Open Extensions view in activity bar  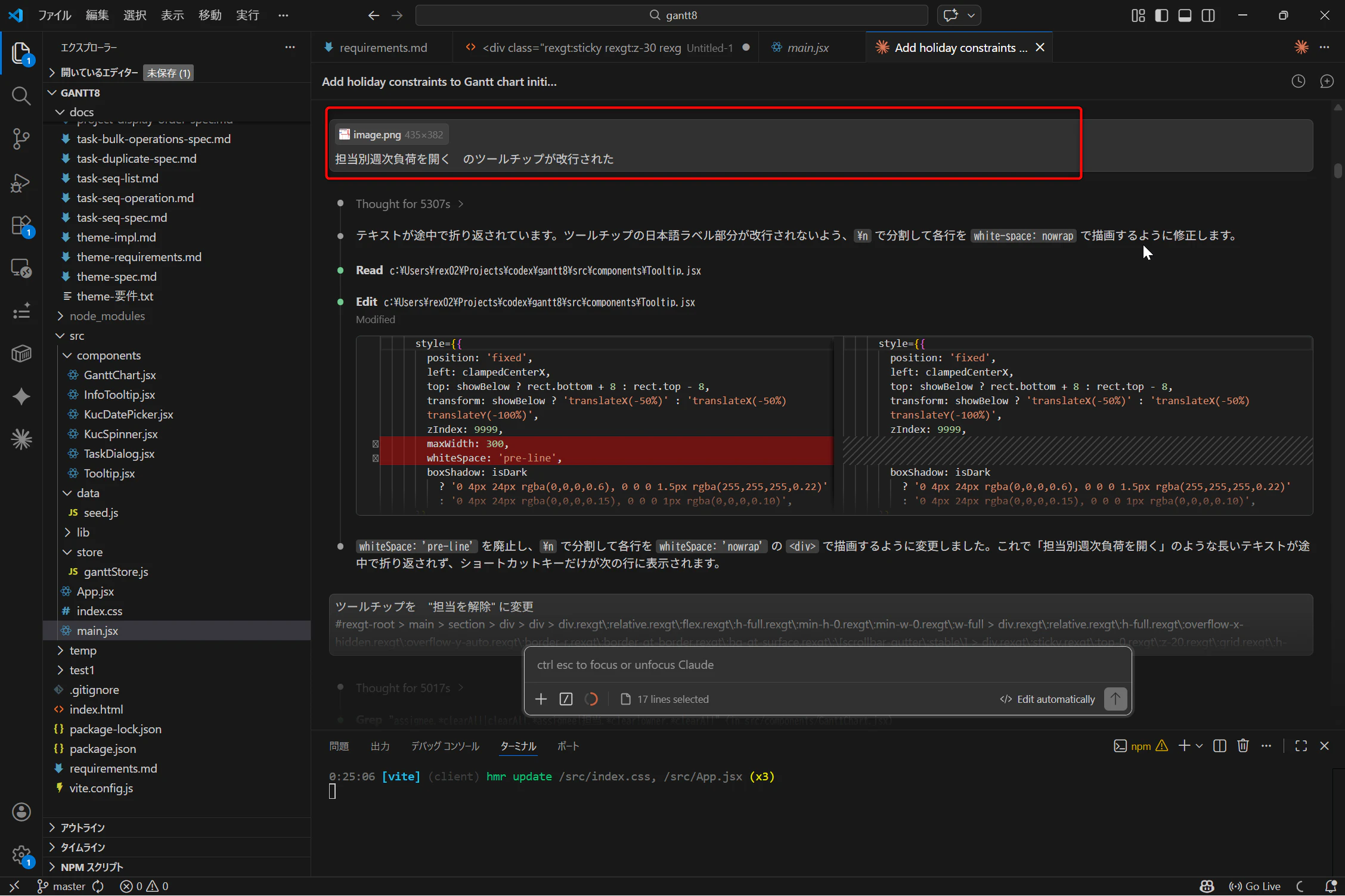(x=21, y=226)
